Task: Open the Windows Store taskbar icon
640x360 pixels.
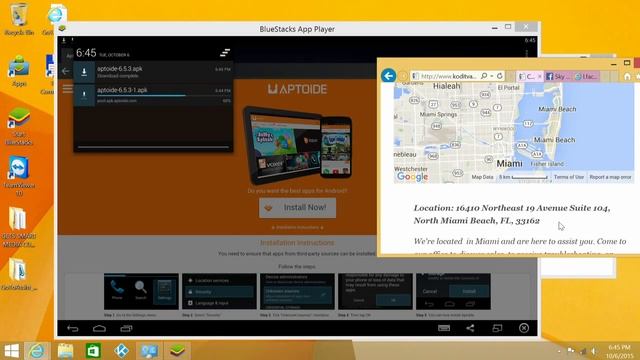Action: coord(93,351)
